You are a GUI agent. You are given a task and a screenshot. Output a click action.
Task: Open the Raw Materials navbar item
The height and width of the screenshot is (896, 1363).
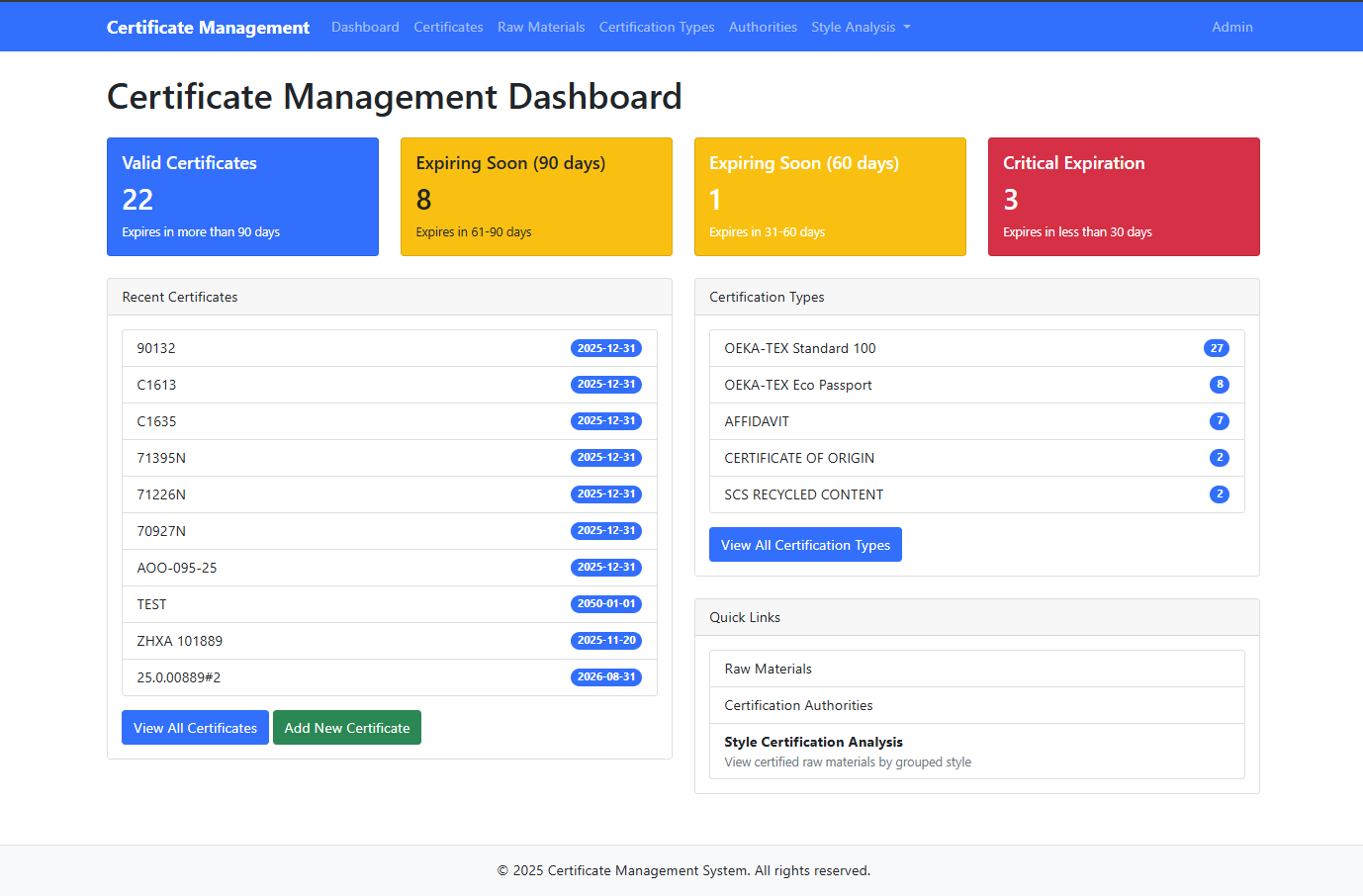click(x=541, y=27)
